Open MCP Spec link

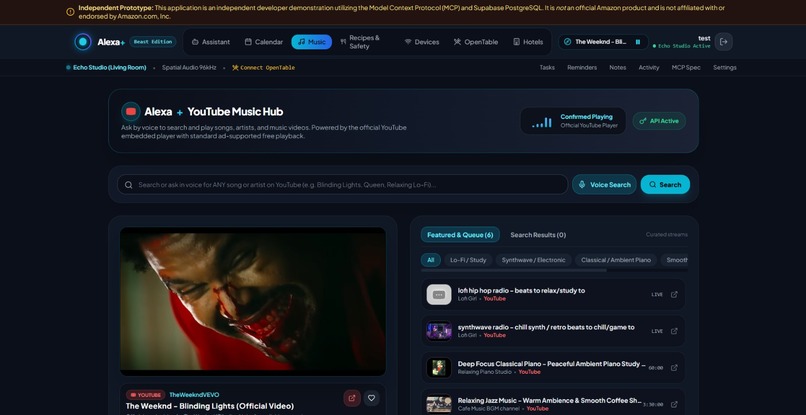click(686, 68)
